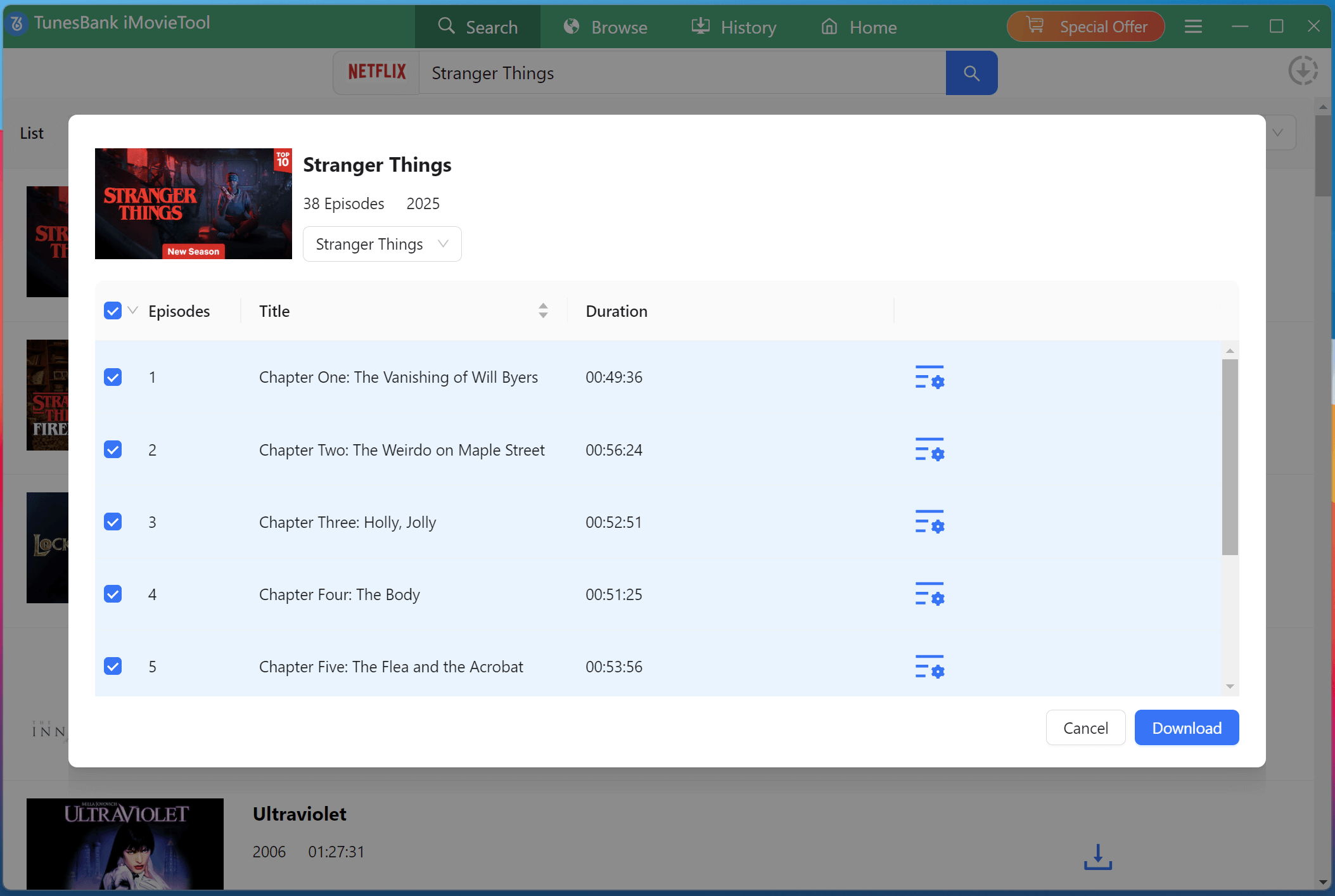The height and width of the screenshot is (896, 1335).
Task: Click the NETFLIX service logo
Action: 377,72
